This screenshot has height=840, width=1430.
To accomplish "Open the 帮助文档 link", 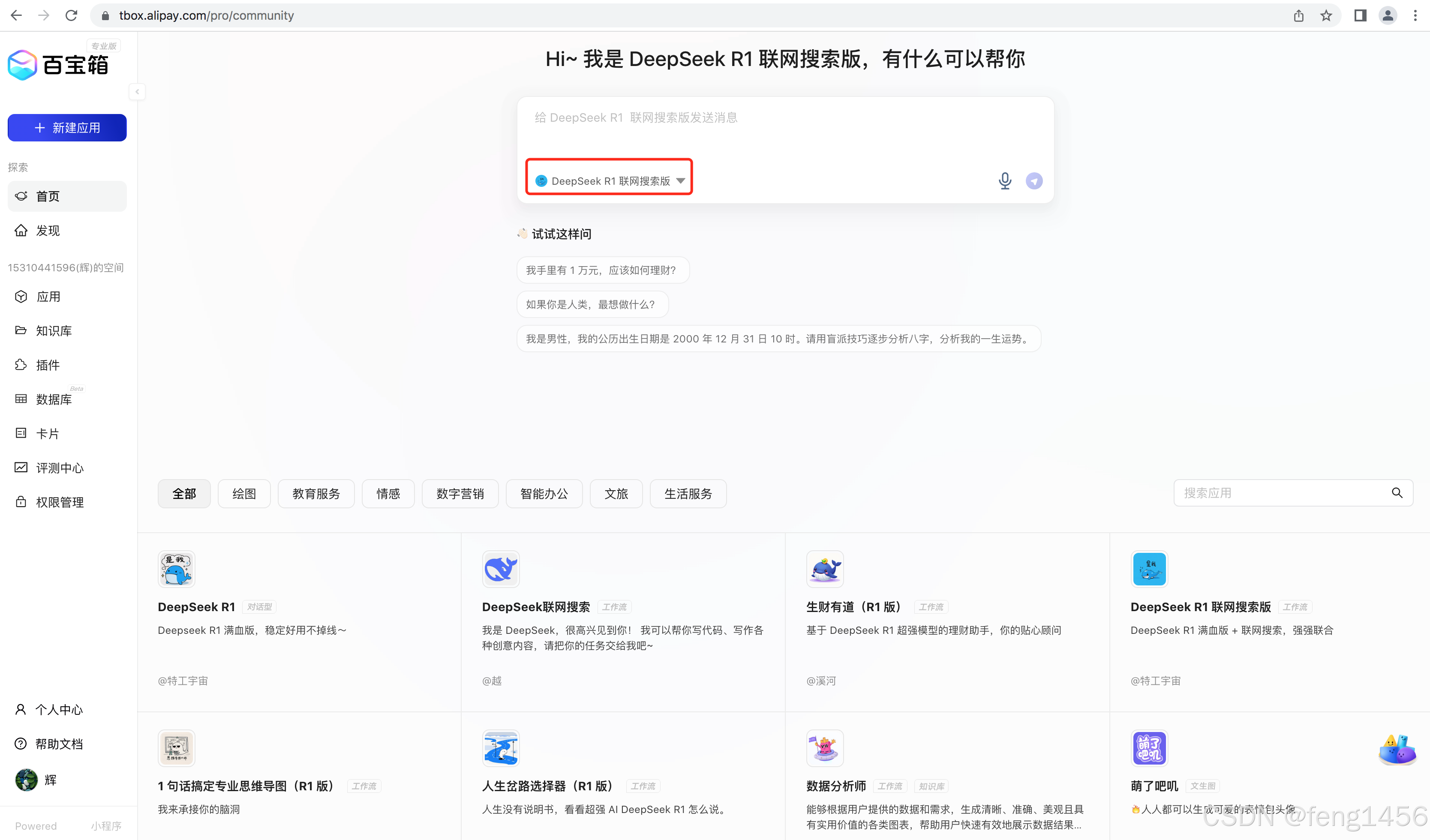I will [x=59, y=744].
